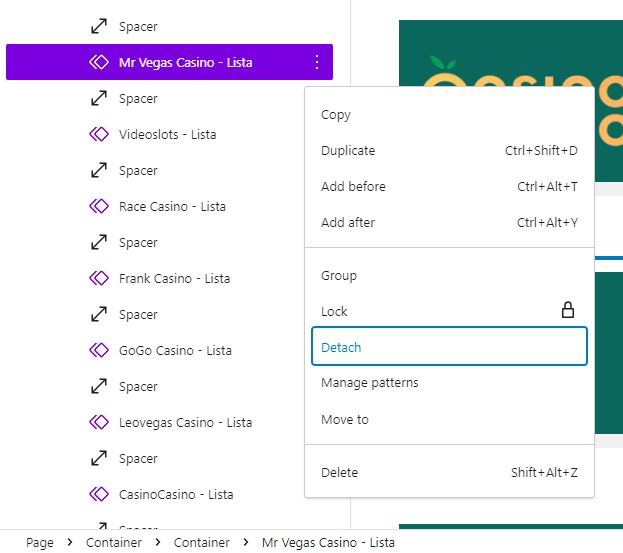Click the Spacer icon above Mr Vegas Casino
623x553 pixels.
click(99, 26)
